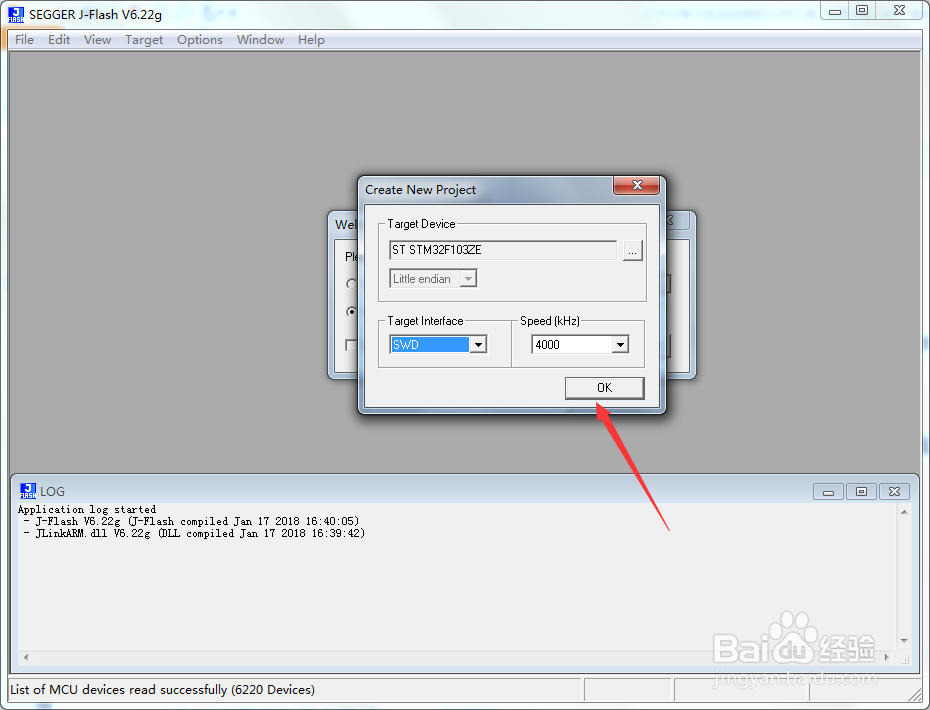Screen dimensions: 930x710
Task: Open the File menu
Action: (24, 40)
